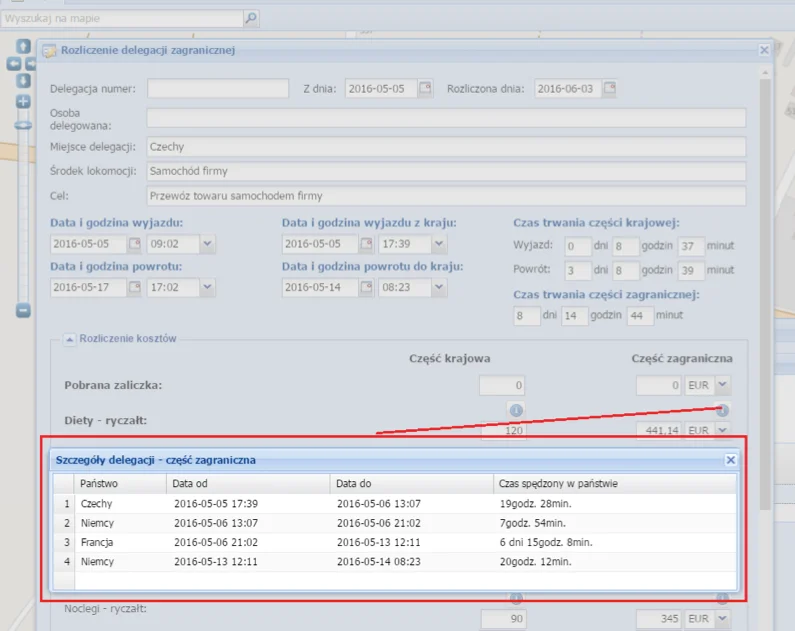795x631 pixels.
Task: Open currency dropdown for Diety ryczałt
Action: [x=722, y=430]
